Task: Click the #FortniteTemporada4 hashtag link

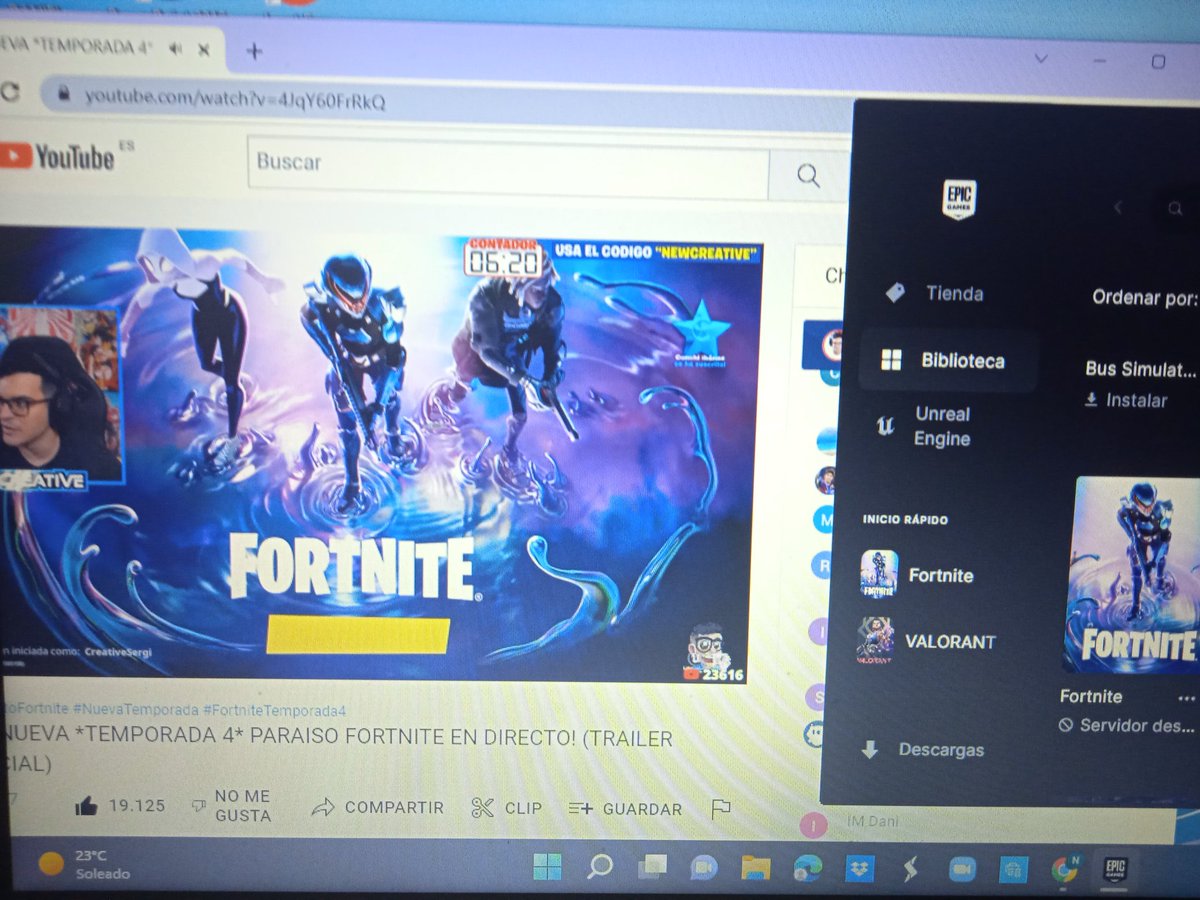Action: 273,711
